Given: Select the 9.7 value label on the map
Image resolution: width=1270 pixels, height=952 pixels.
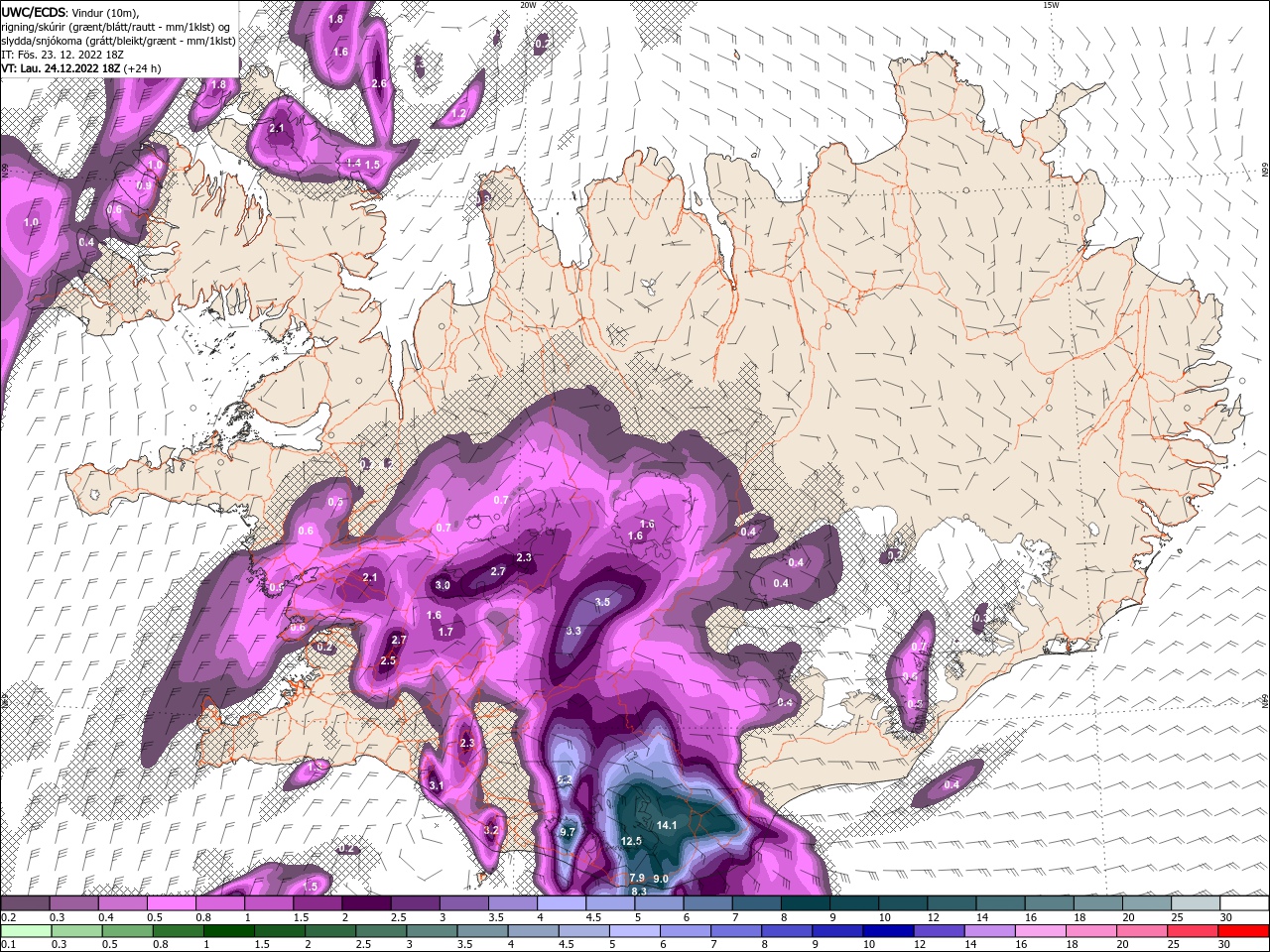Looking at the screenshot, I should point(569,832).
